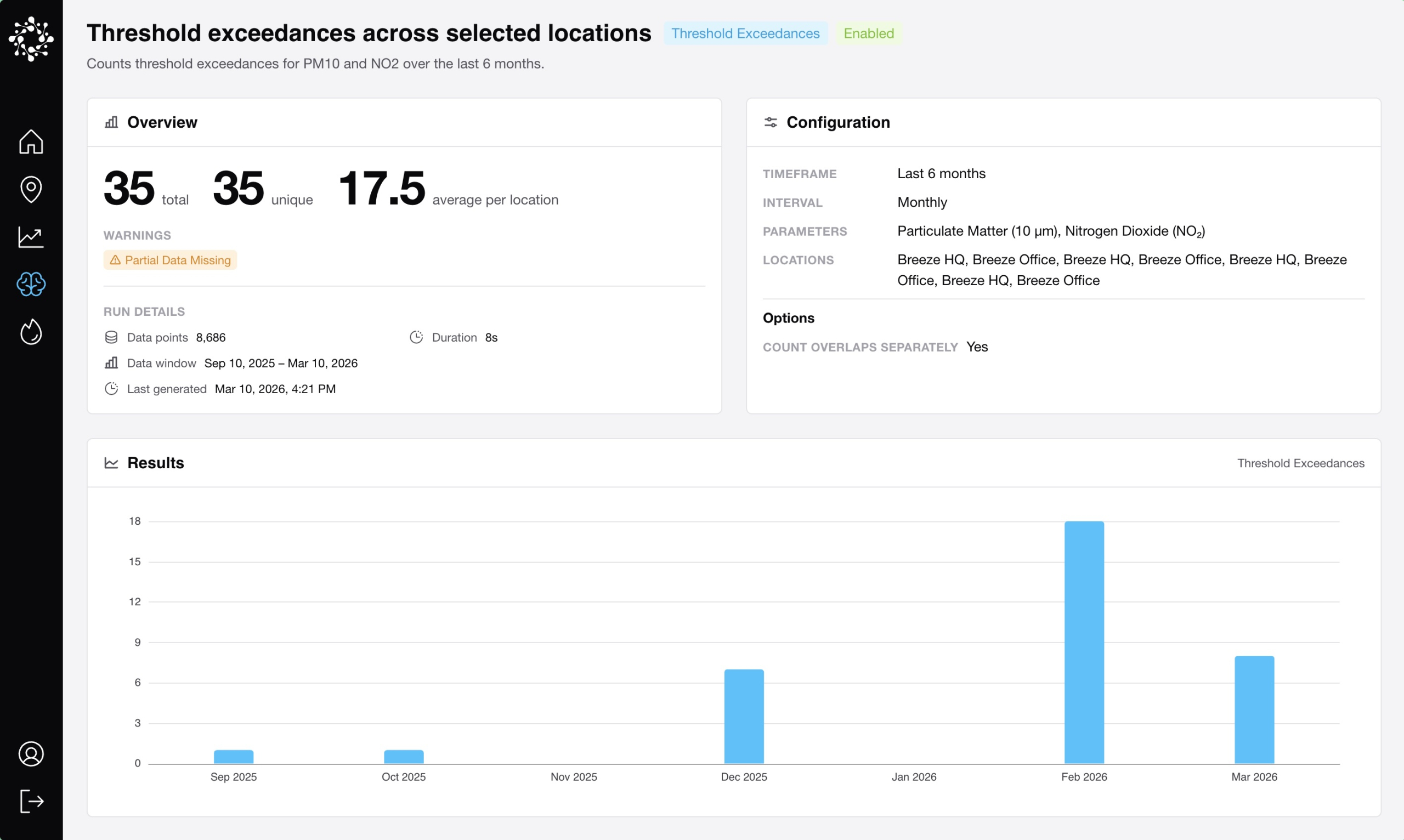Select the brain insights icon

[x=31, y=284]
